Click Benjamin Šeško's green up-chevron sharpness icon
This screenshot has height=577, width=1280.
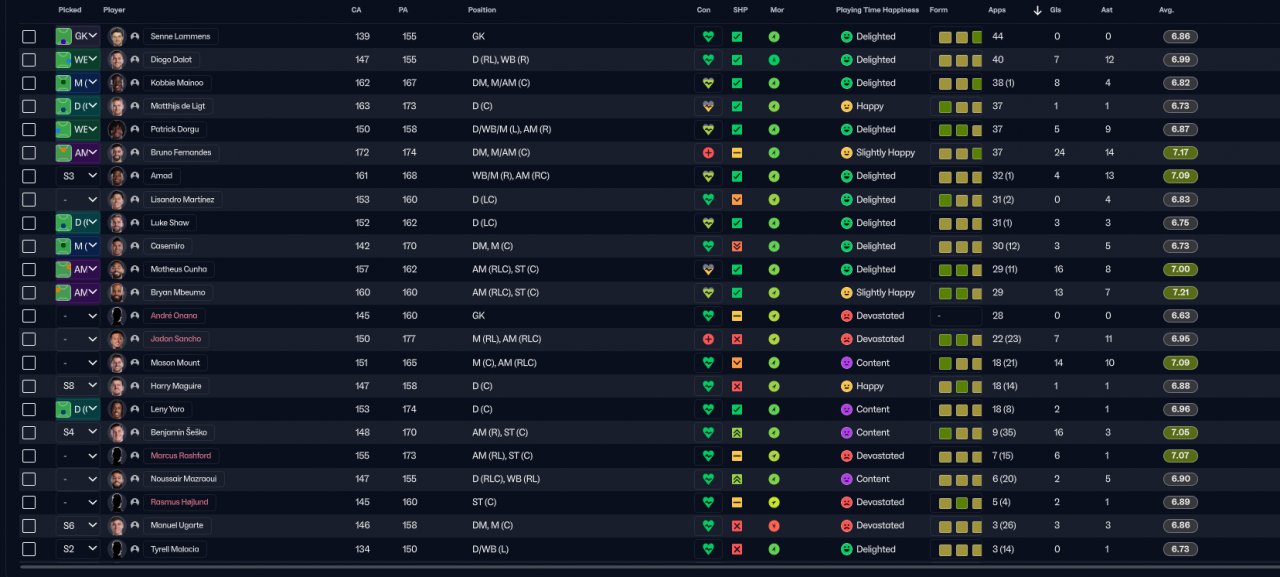tap(737, 432)
